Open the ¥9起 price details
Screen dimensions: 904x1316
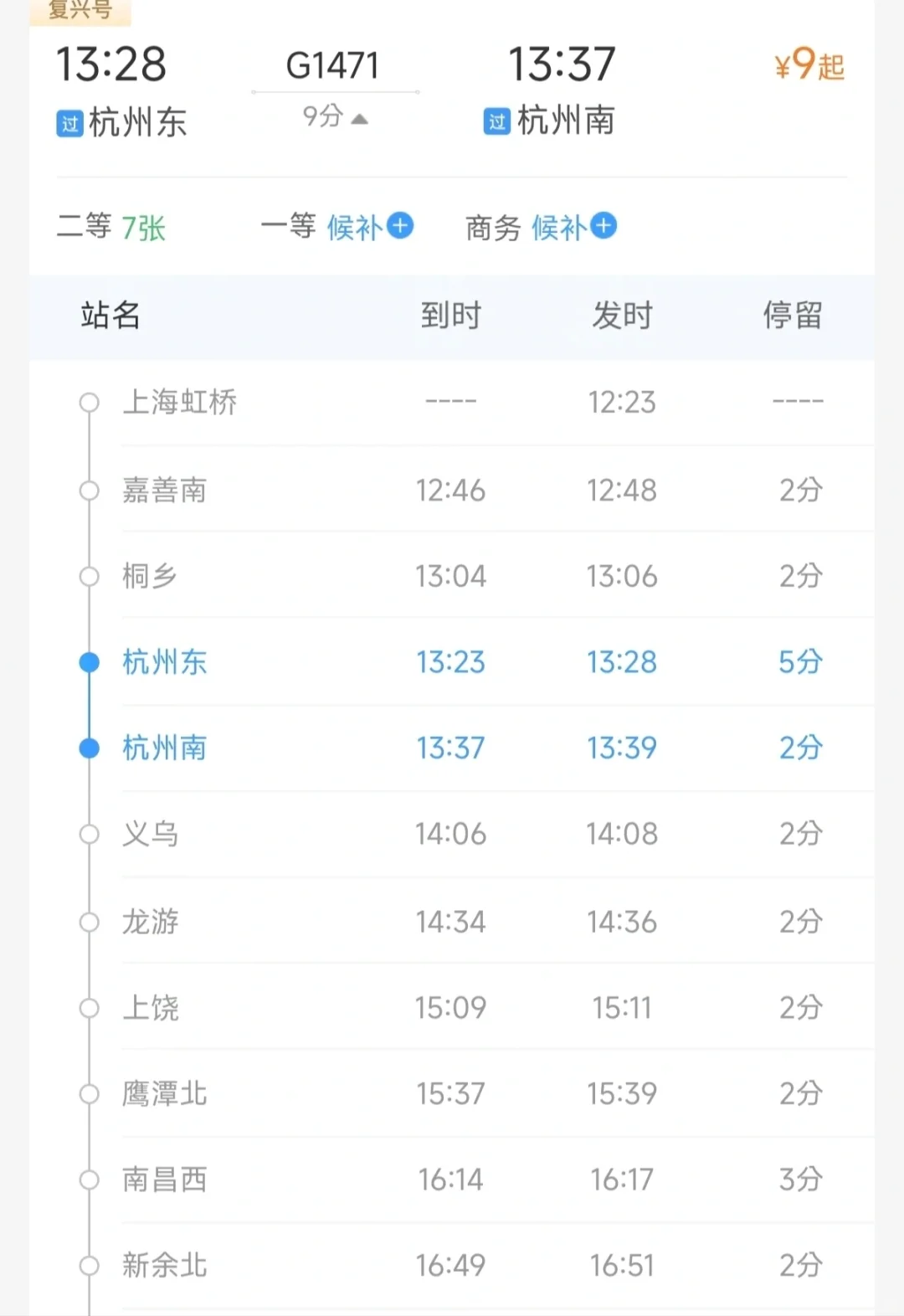point(809,64)
